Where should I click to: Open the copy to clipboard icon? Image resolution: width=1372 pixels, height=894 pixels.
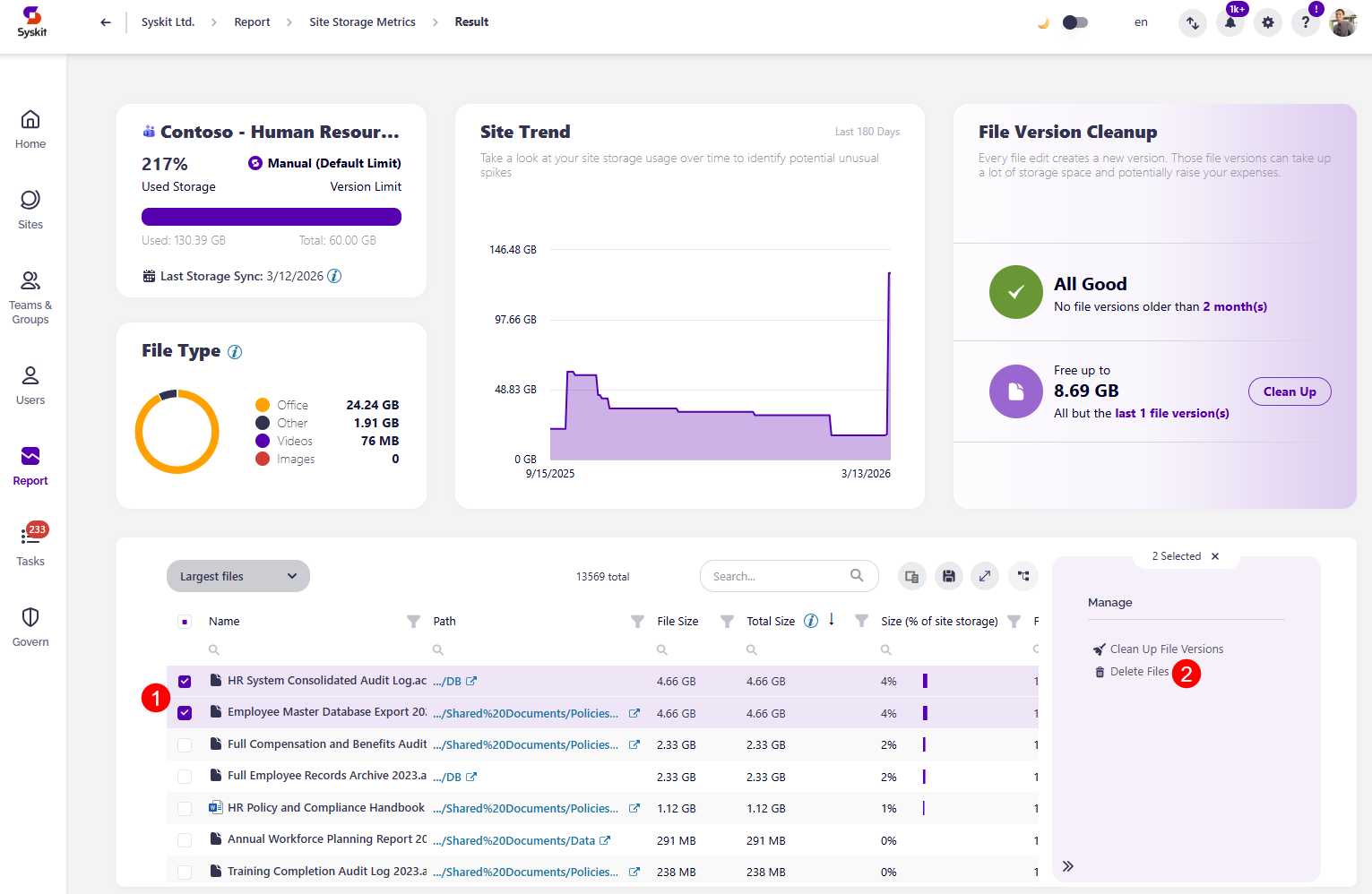coord(911,576)
